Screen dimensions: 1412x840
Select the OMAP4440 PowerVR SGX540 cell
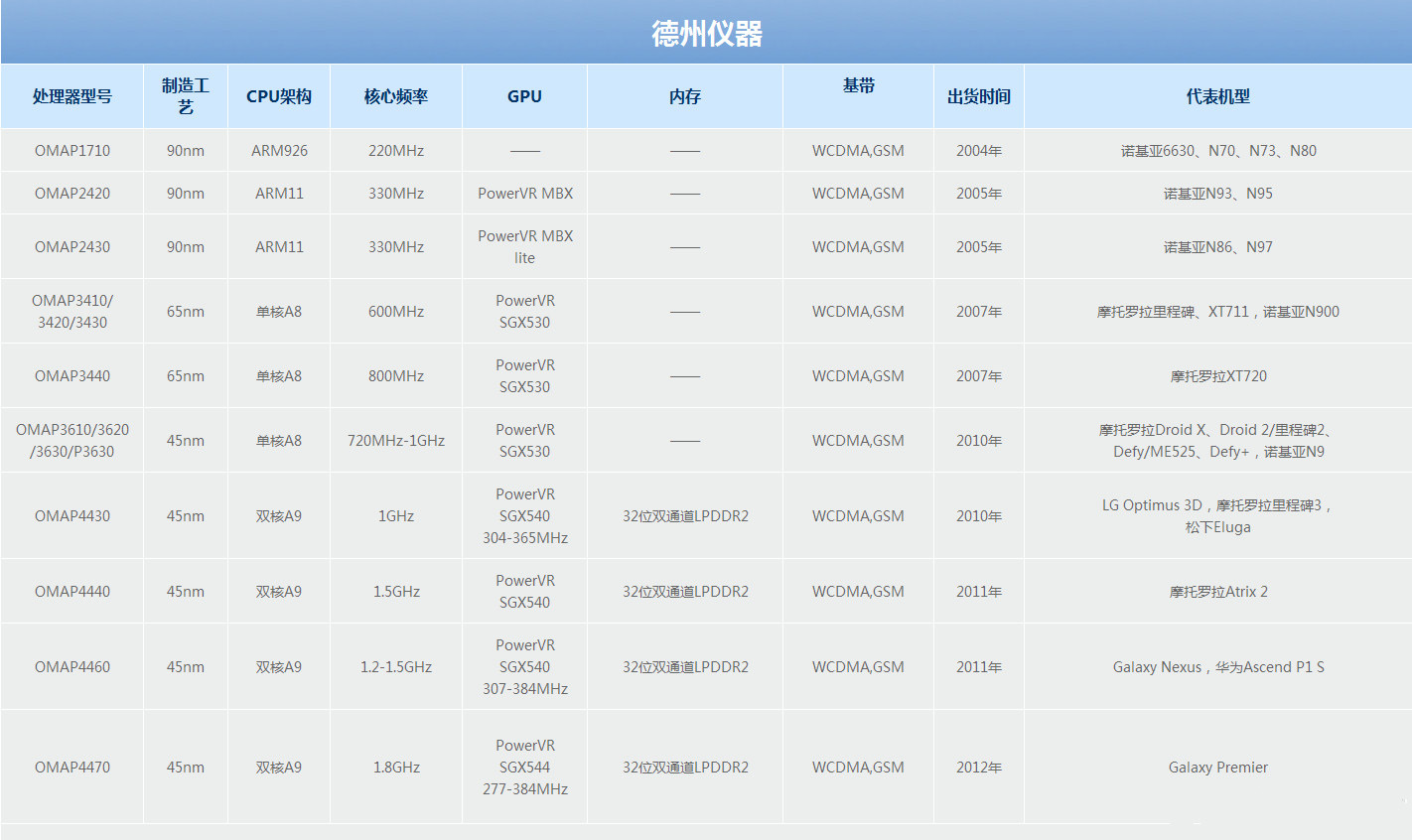[x=524, y=592]
